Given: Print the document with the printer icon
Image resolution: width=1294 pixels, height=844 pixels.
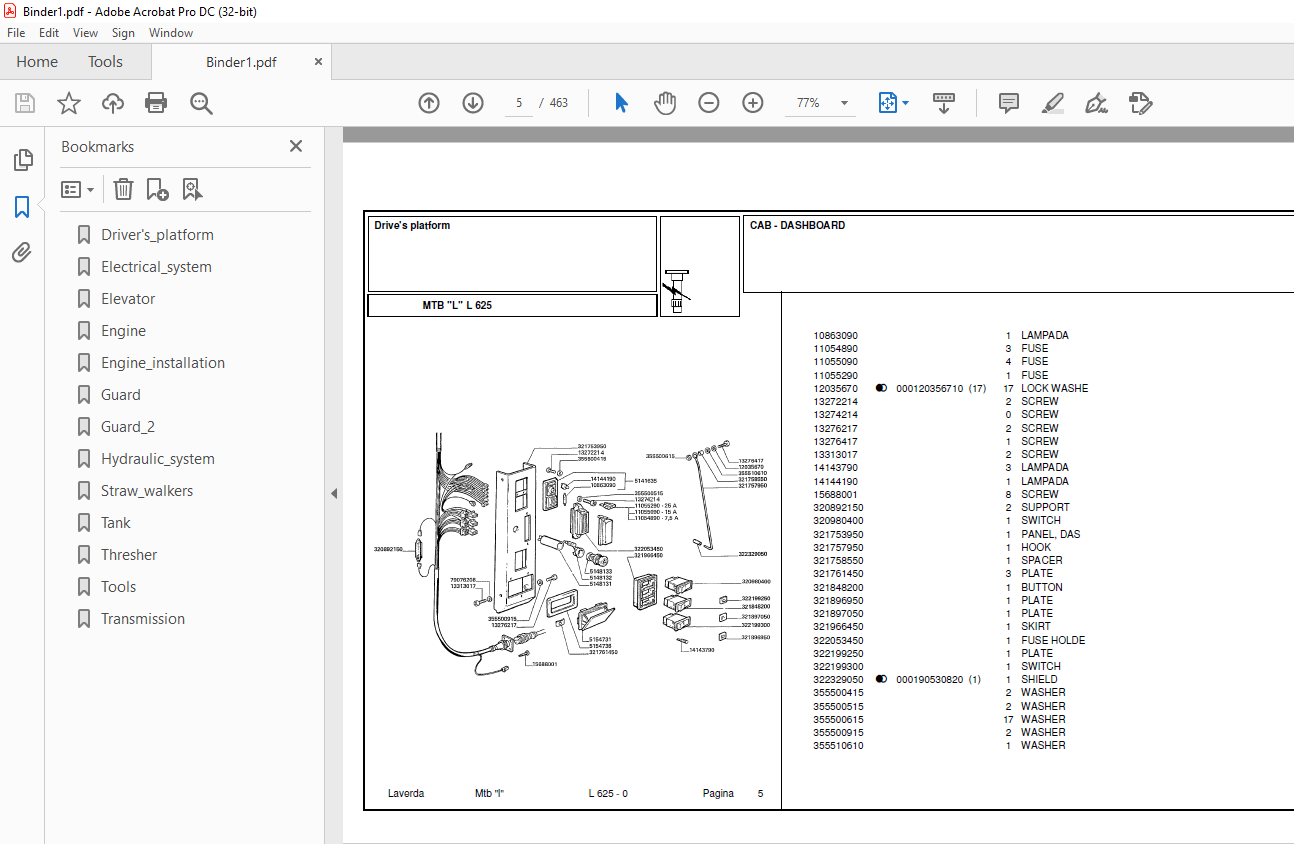Looking at the screenshot, I should [156, 103].
